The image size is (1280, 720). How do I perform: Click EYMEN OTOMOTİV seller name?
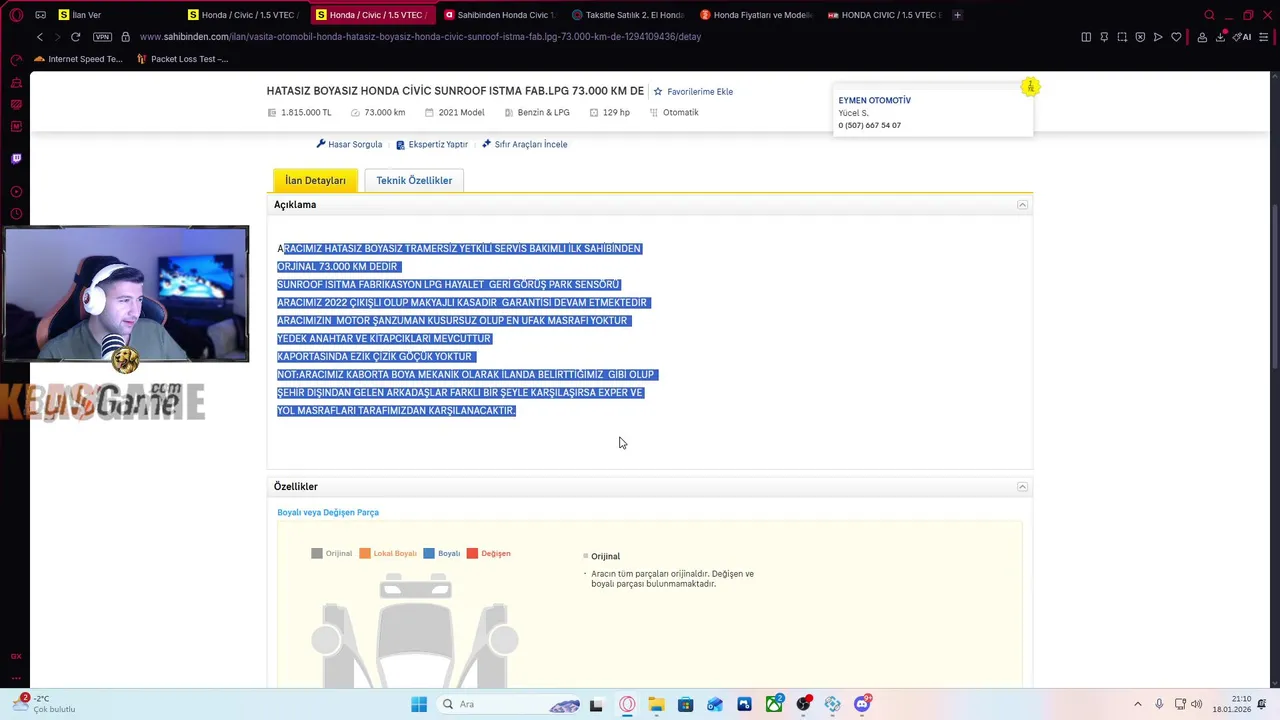point(874,100)
